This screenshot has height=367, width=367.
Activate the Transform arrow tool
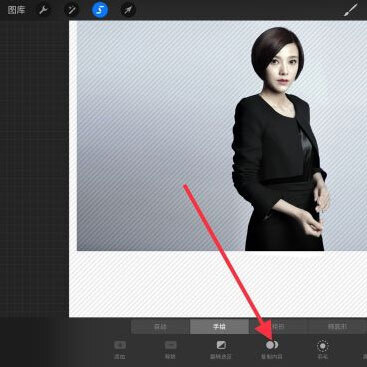pyautogui.click(x=128, y=10)
